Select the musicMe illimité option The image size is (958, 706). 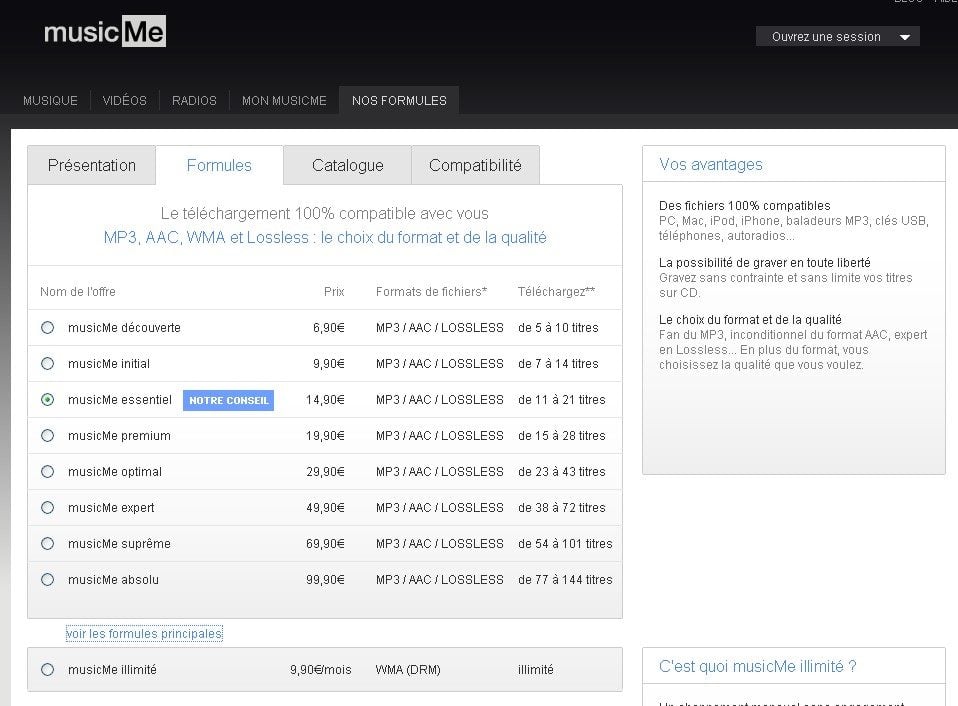click(47, 670)
